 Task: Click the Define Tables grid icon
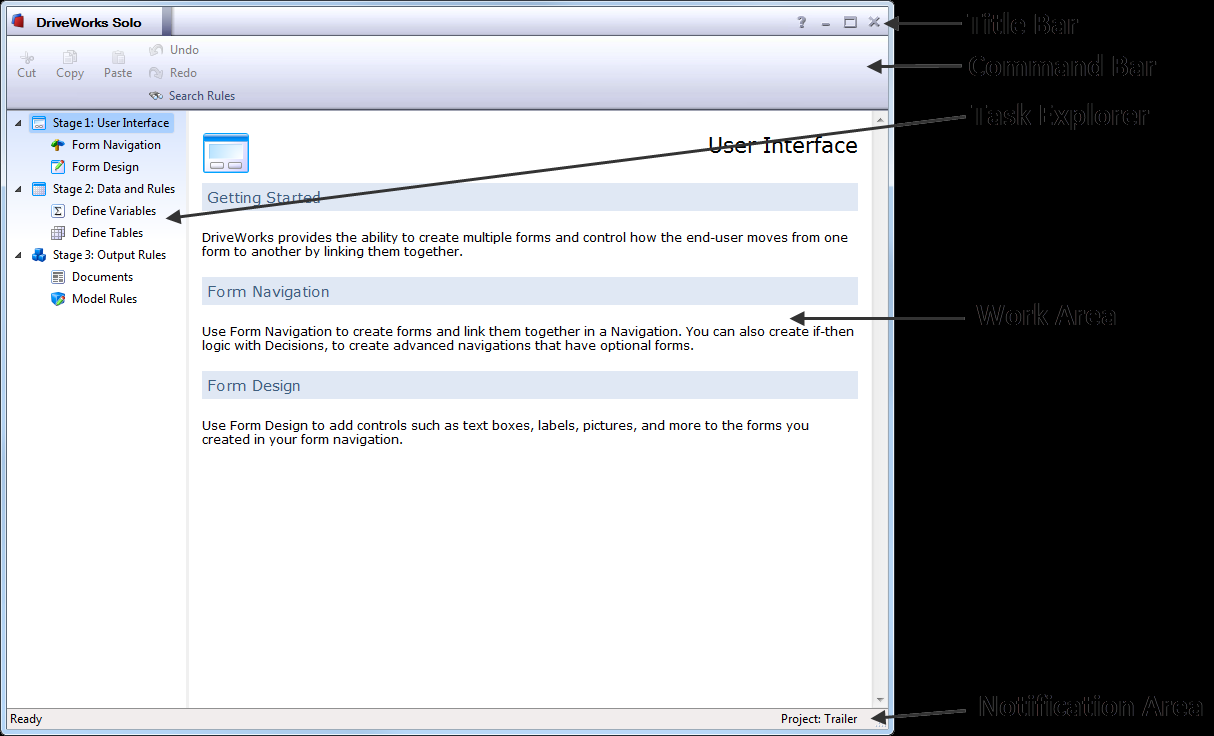(58, 233)
